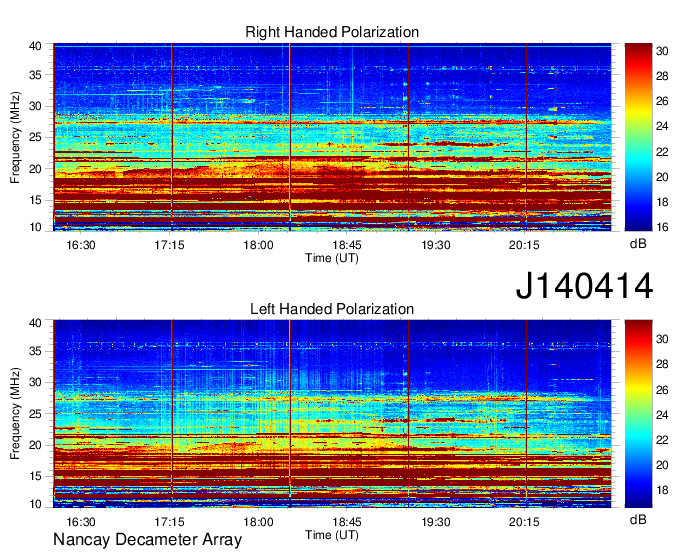Click the 25 MHz tick on Right Handed plot
Image resolution: width=680 pixels, height=552 pixels.
click(35, 137)
